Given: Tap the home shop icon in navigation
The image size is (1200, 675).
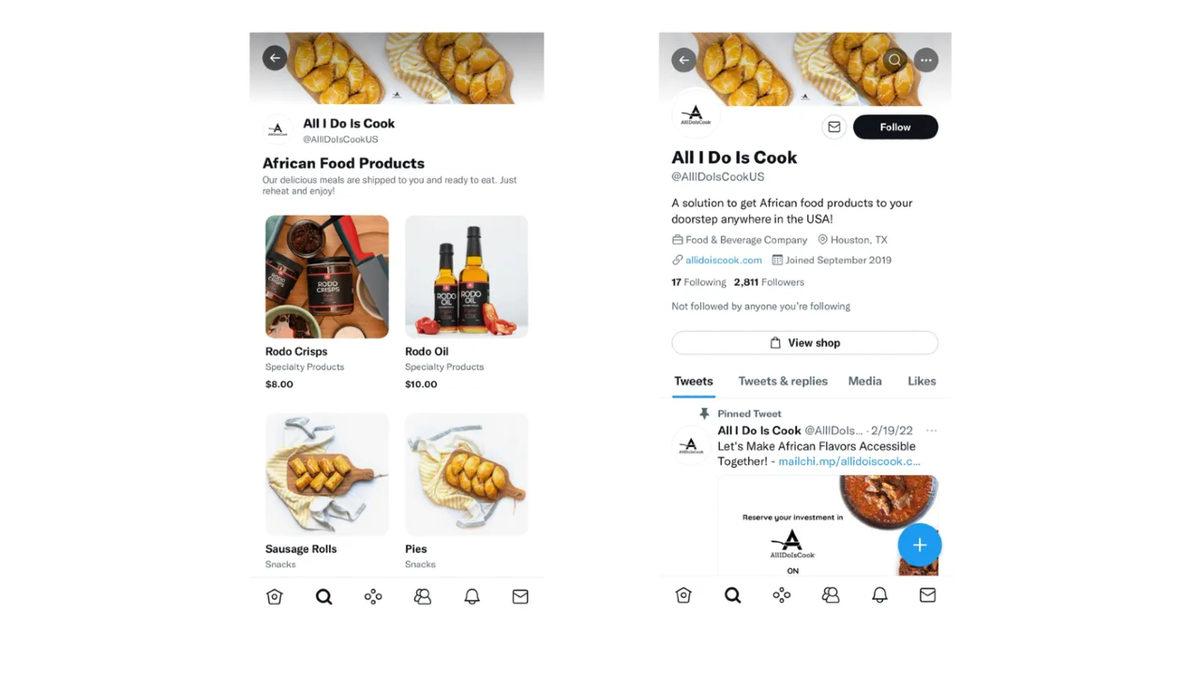Looking at the screenshot, I should coord(683,594).
